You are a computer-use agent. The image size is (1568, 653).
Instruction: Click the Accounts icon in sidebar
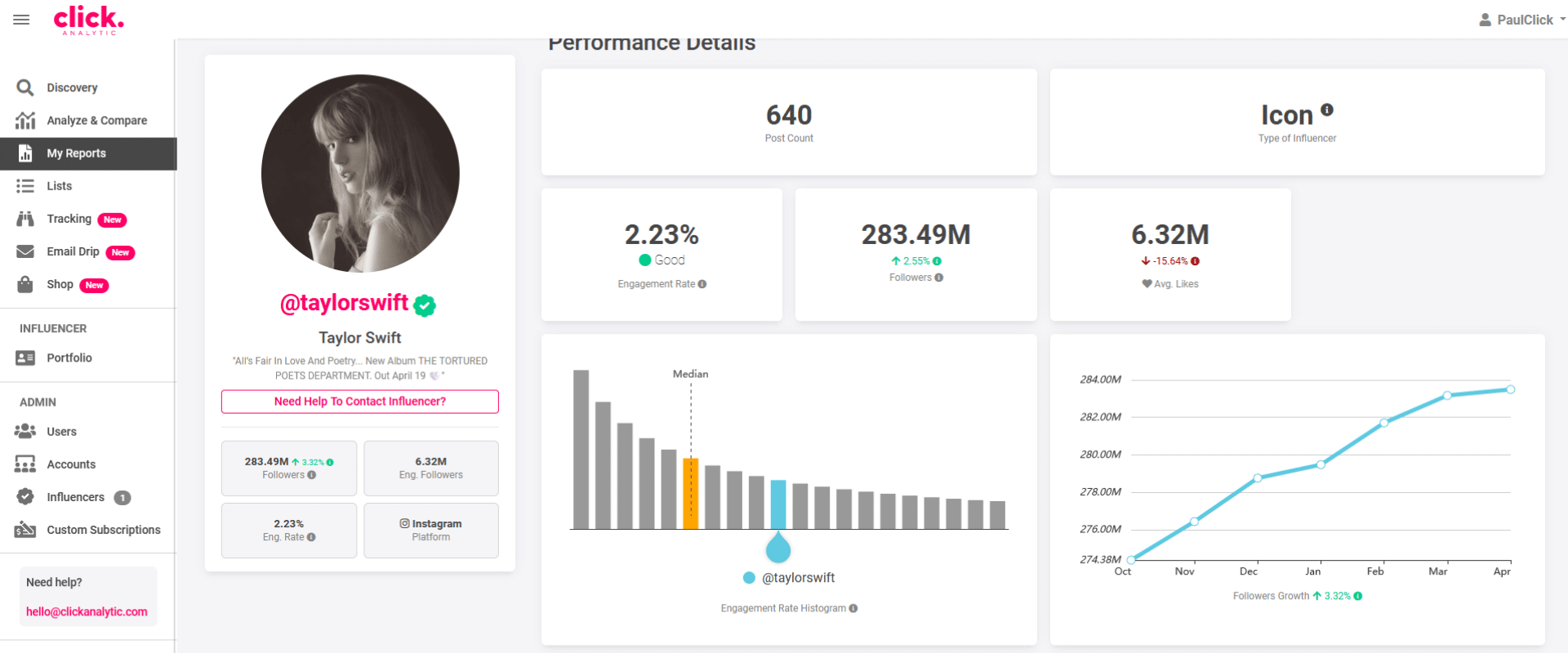click(x=25, y=464)
